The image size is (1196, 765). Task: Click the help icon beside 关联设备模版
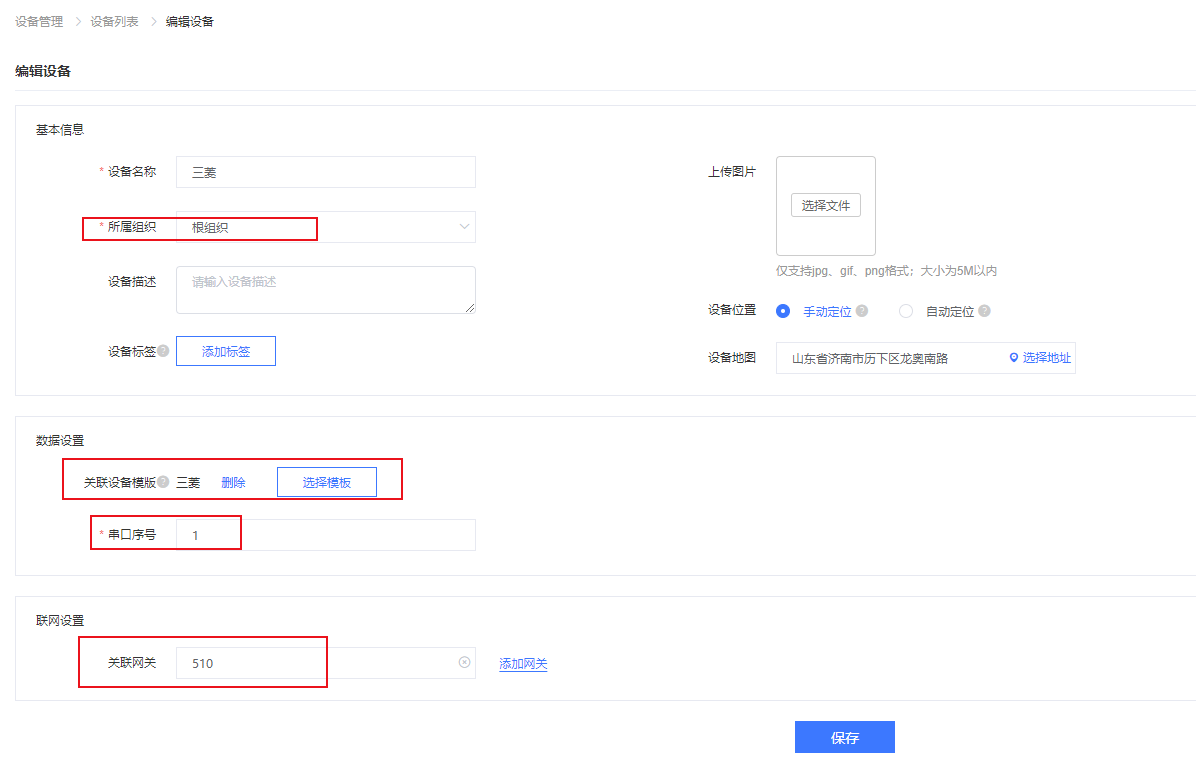[163, 482]
